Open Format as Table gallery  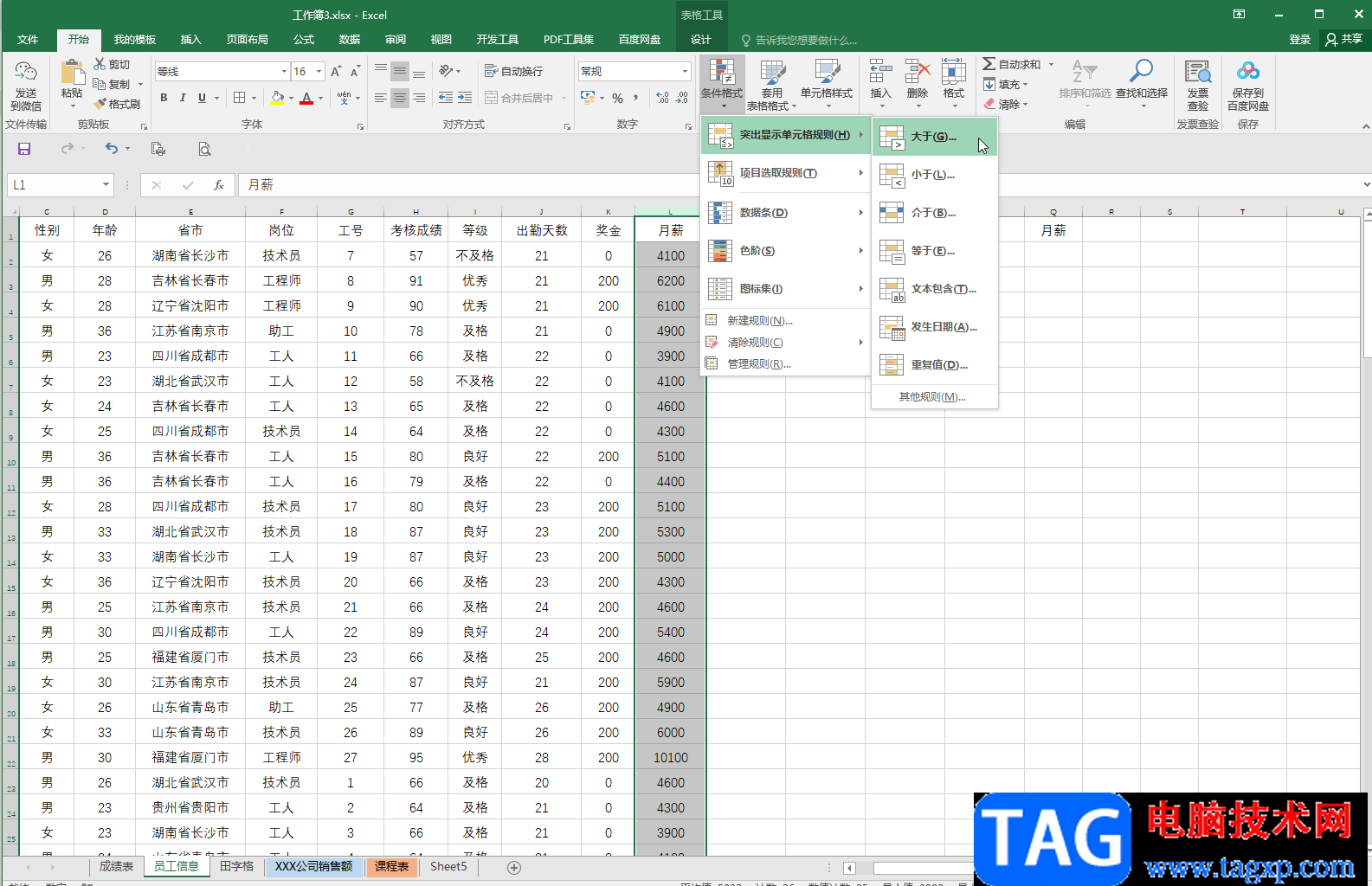click(771, 85)
